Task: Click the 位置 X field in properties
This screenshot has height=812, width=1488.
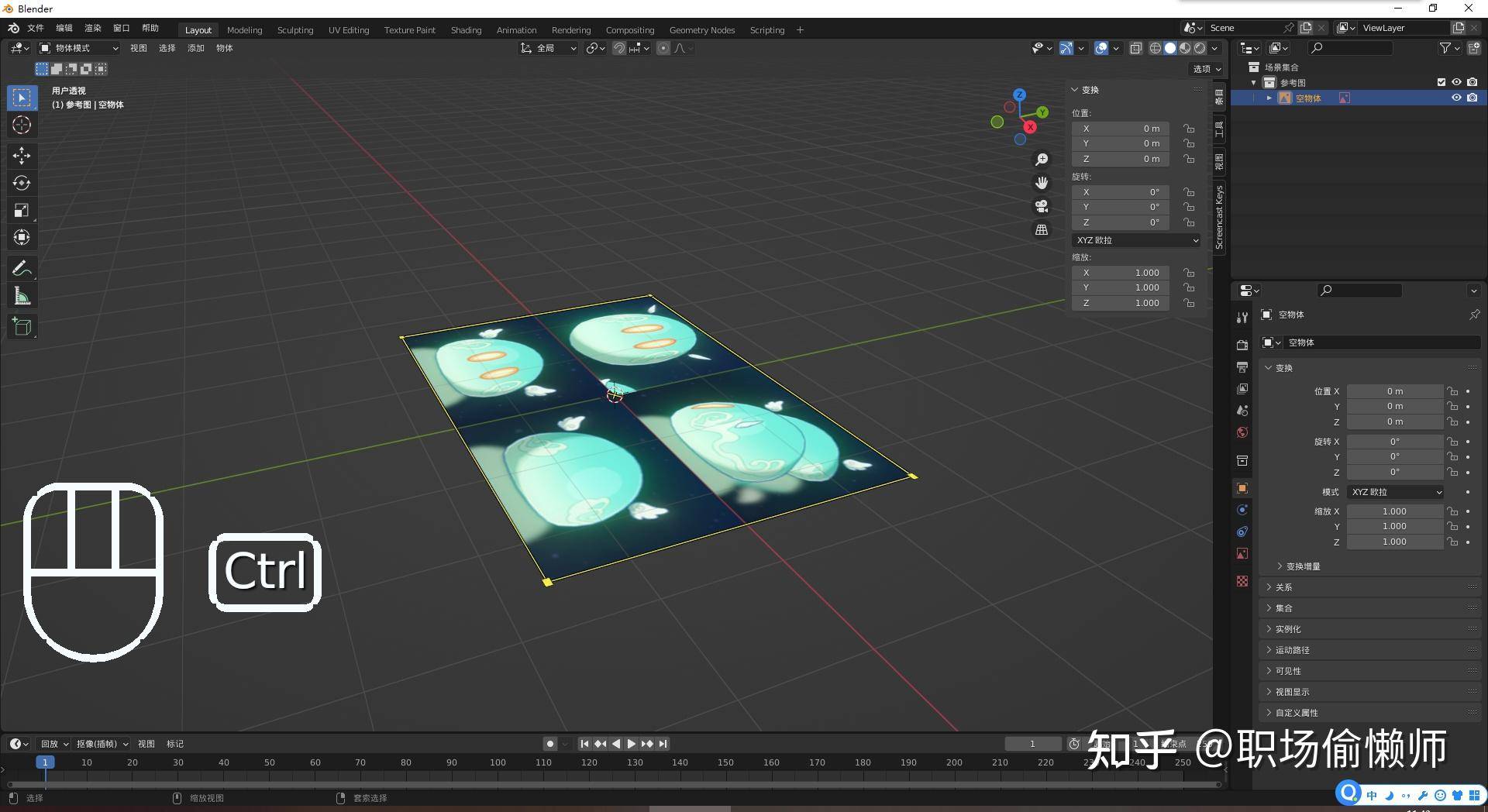Action: [x=1395, y=391]
